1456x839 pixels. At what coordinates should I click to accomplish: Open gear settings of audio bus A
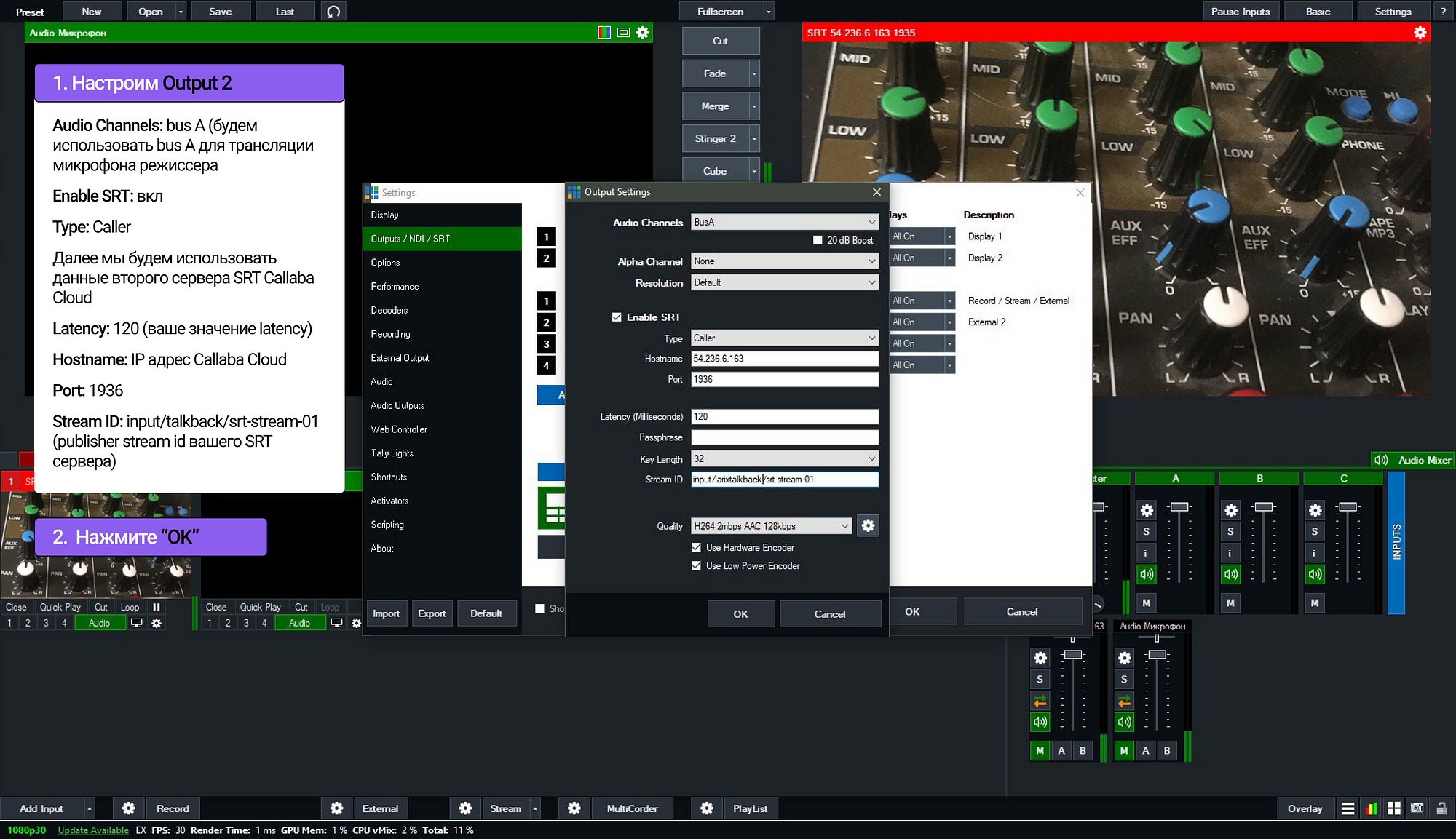(1147, 510)
